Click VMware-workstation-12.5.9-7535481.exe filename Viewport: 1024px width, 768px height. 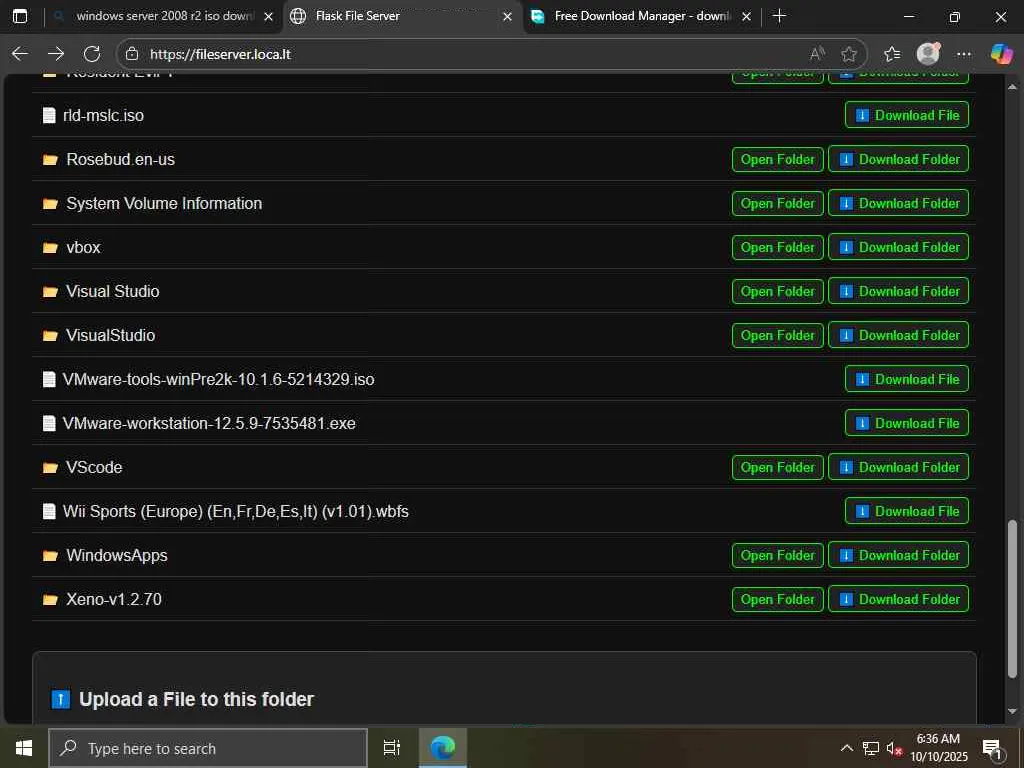[x=209, y=423]
